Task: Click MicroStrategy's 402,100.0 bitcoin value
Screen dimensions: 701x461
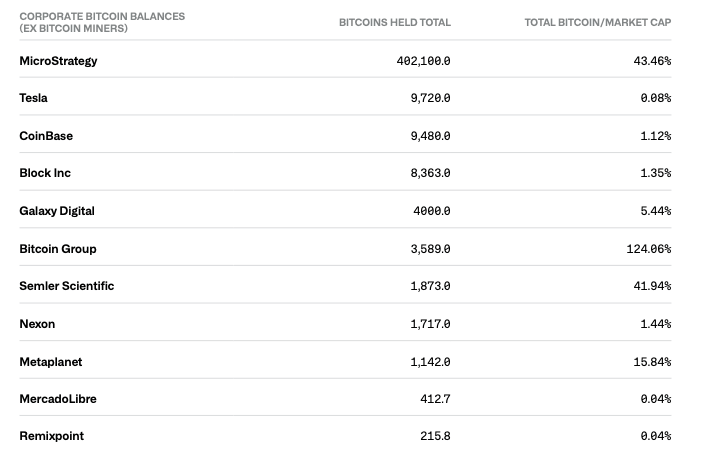Action: pyautogui.click(x=423, y=61)
